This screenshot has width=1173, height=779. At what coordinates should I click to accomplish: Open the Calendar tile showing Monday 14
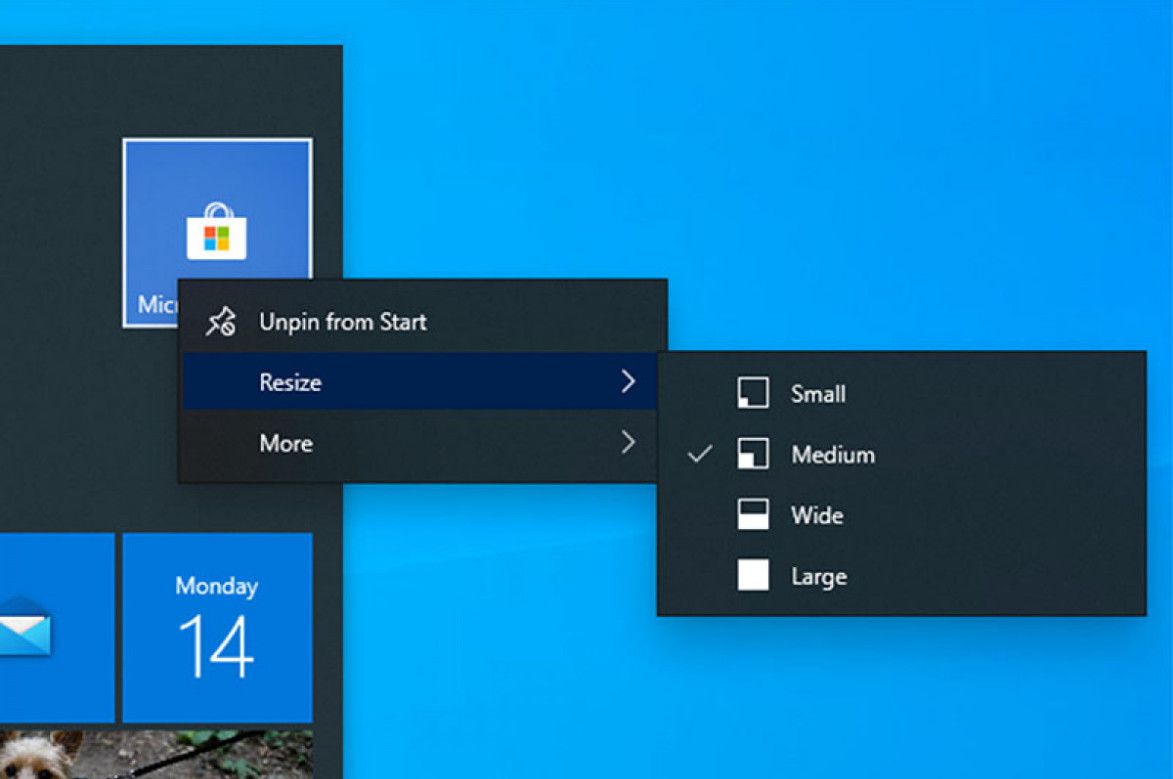coord(217,628)
